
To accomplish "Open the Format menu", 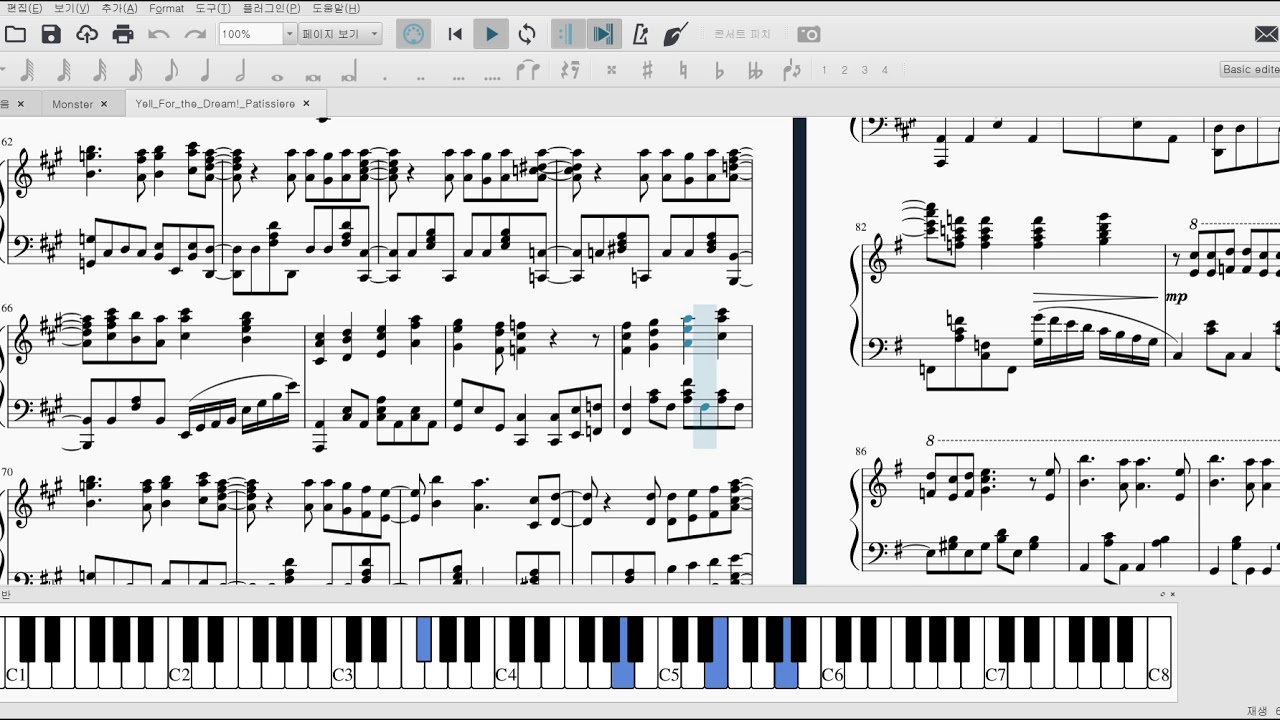I will pos(166,8).
